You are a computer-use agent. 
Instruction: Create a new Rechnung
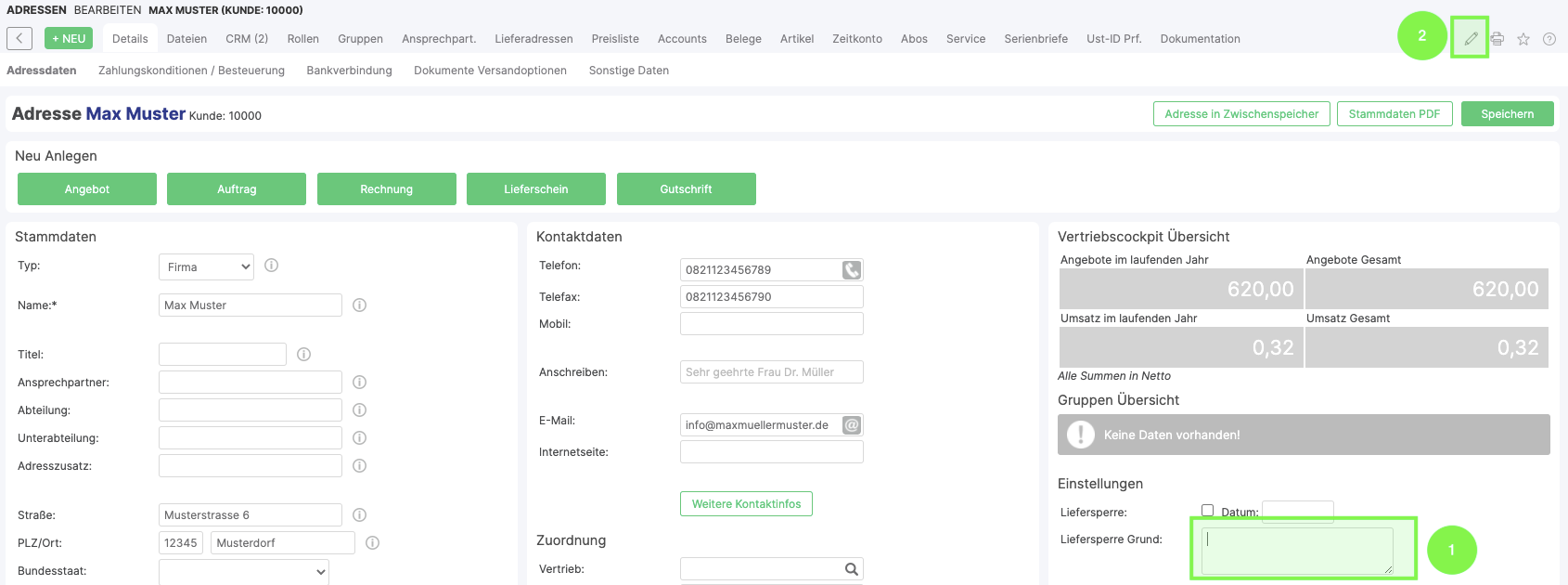pos(386,189)
